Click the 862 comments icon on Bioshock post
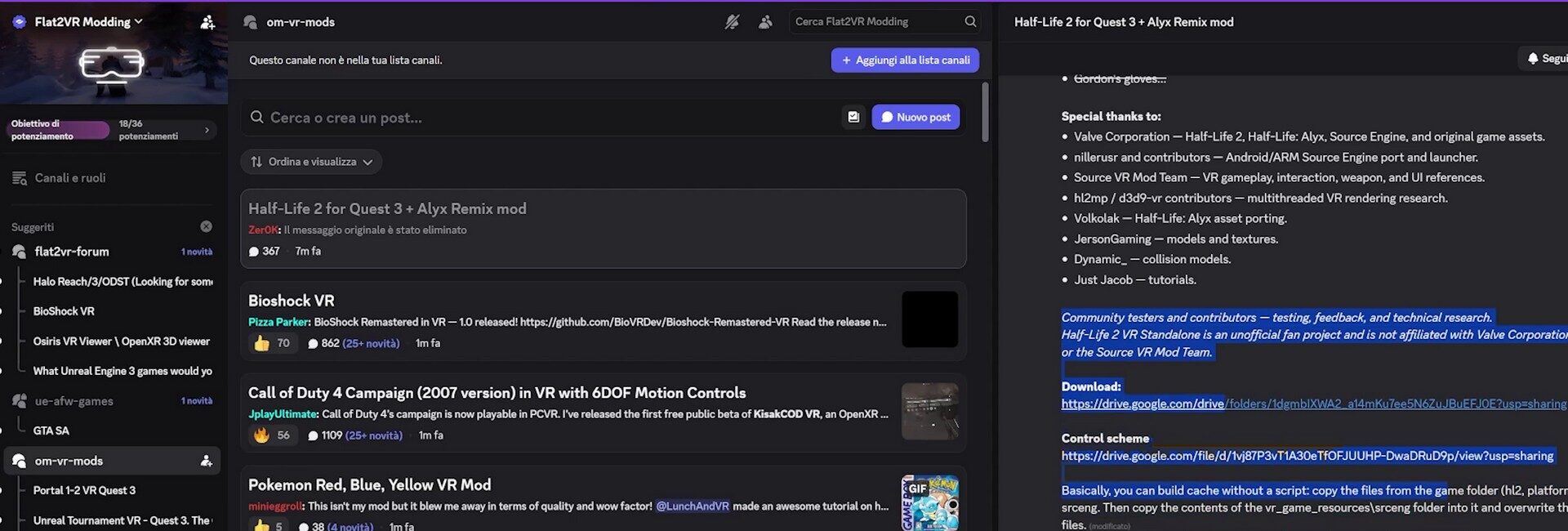 [313, 344]
